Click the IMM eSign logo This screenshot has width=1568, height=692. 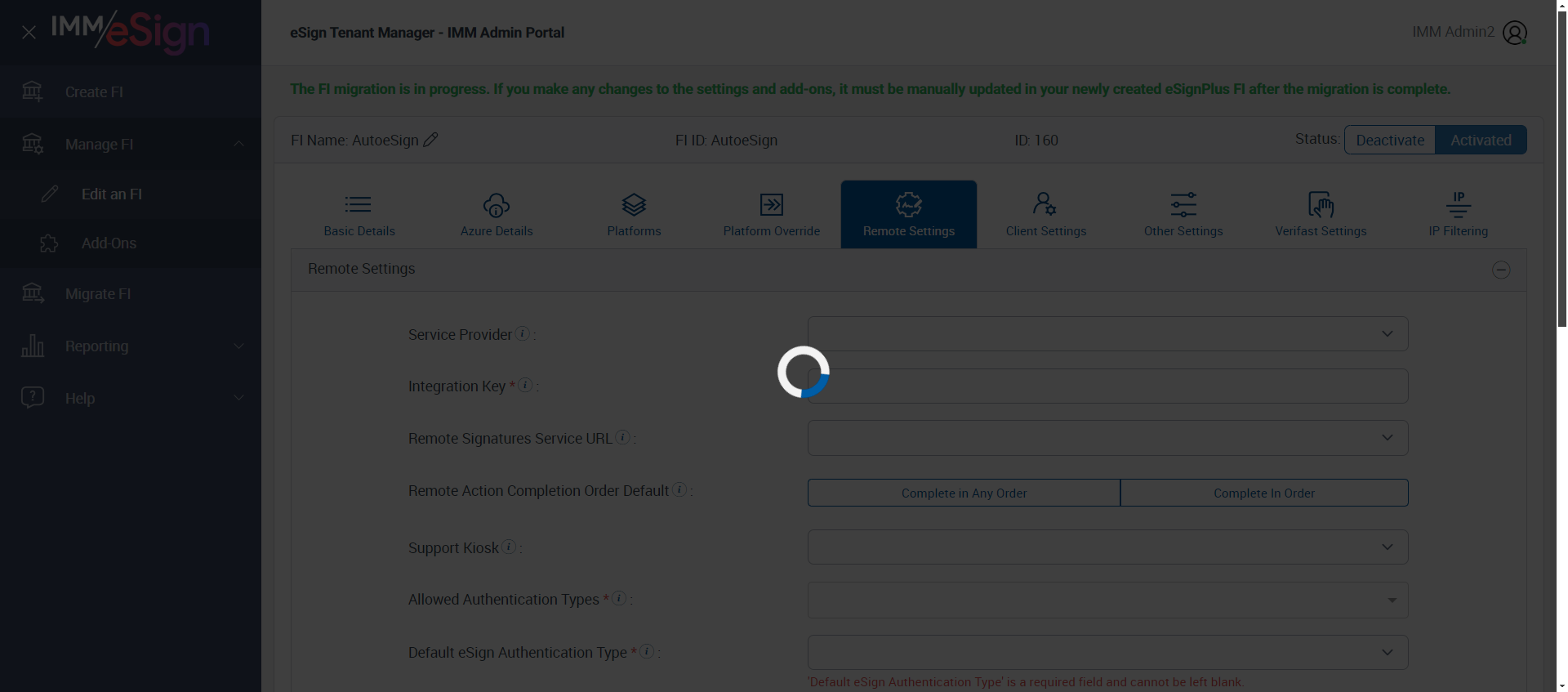[x=131, y=33]
